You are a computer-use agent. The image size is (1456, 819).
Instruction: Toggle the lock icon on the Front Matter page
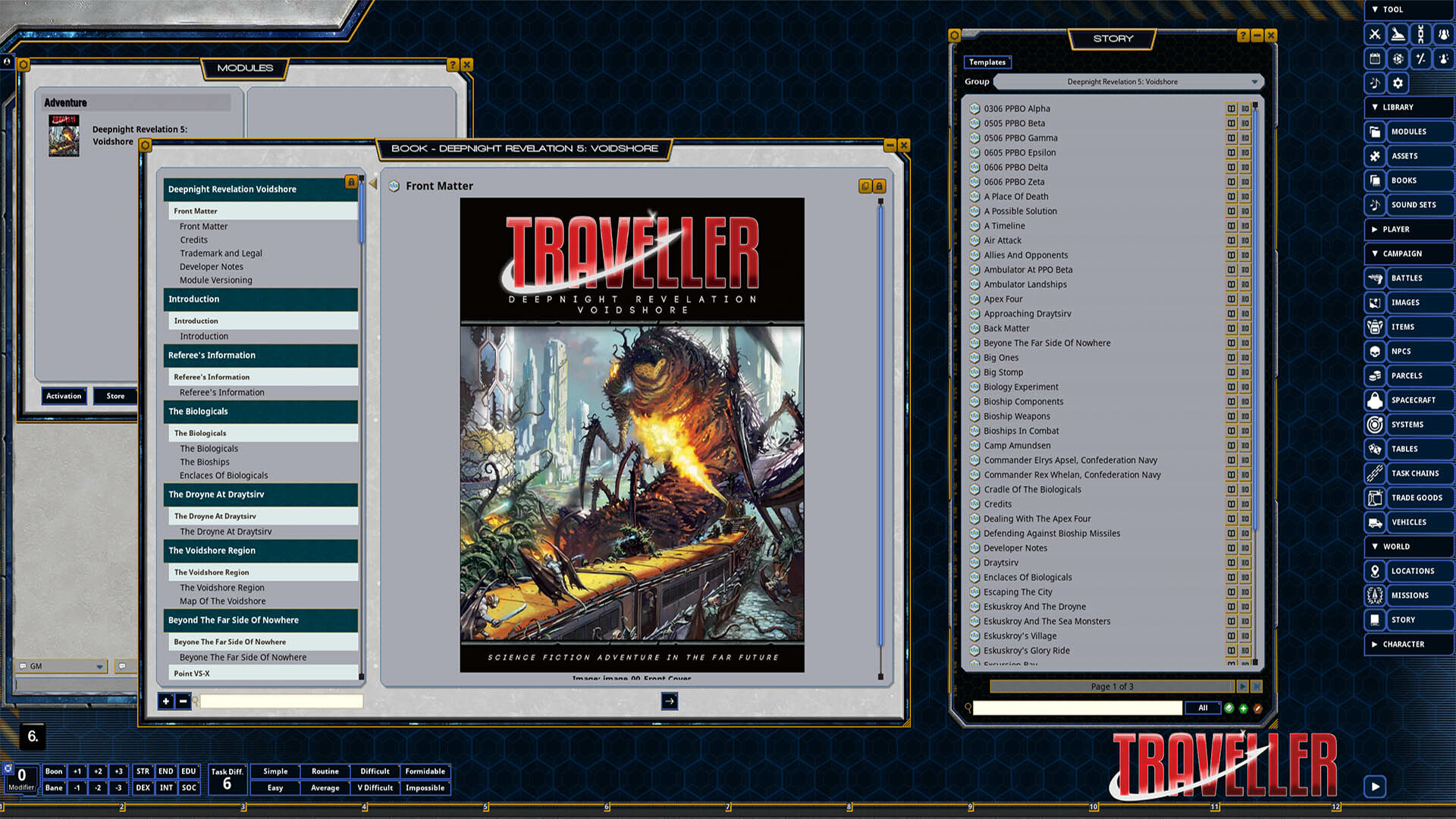click(878, 186)
